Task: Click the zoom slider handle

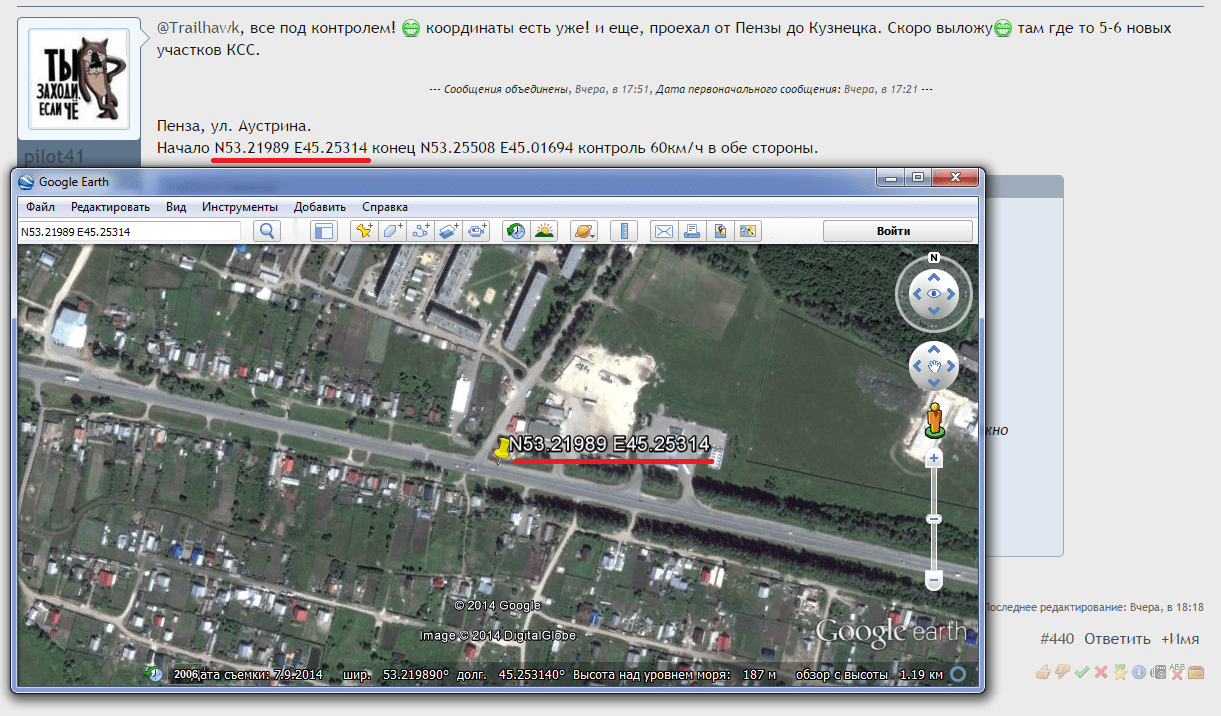Action: coord(934,519)
